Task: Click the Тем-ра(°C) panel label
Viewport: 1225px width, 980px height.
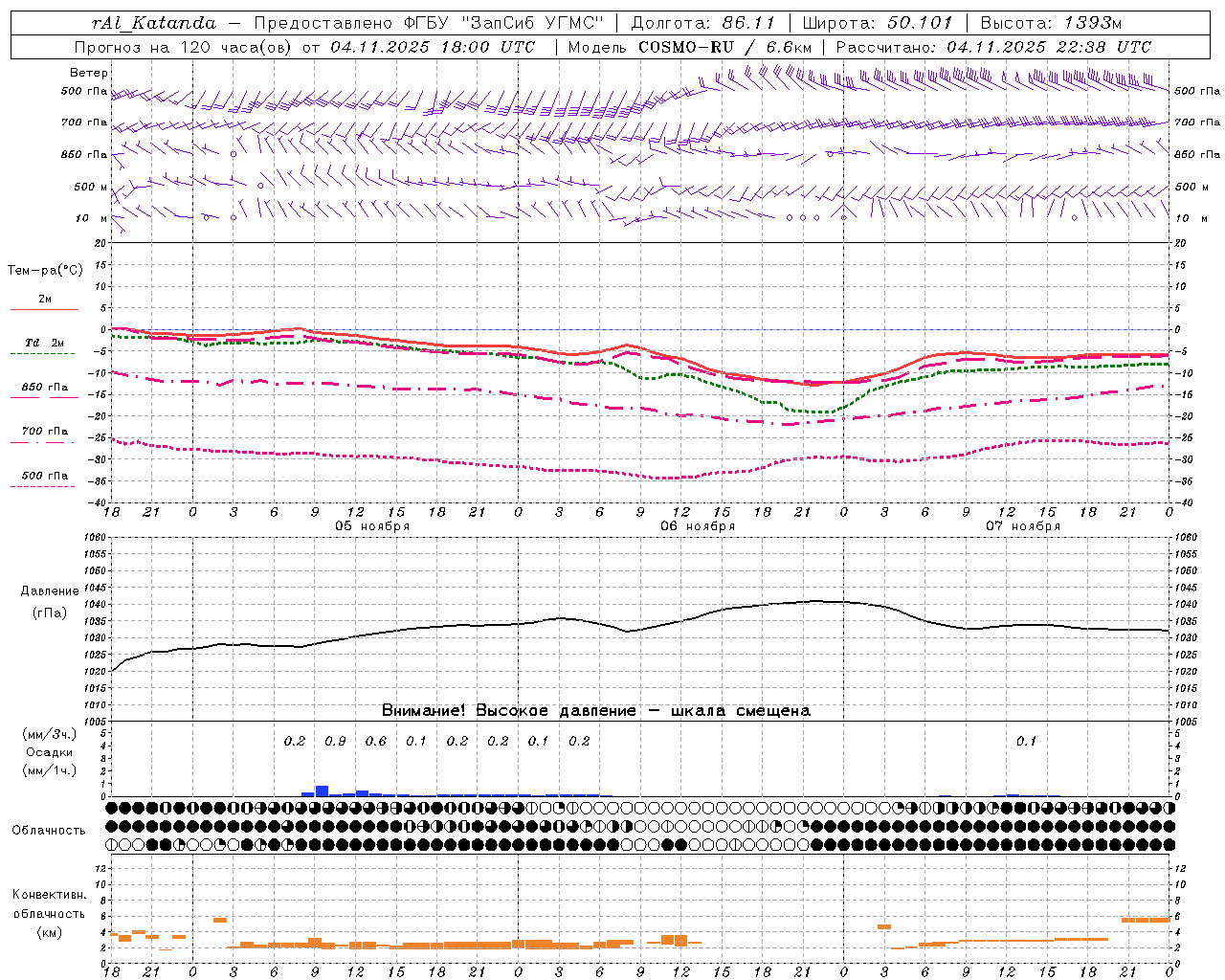Action: pyautogui.click(x=45, y=271)
